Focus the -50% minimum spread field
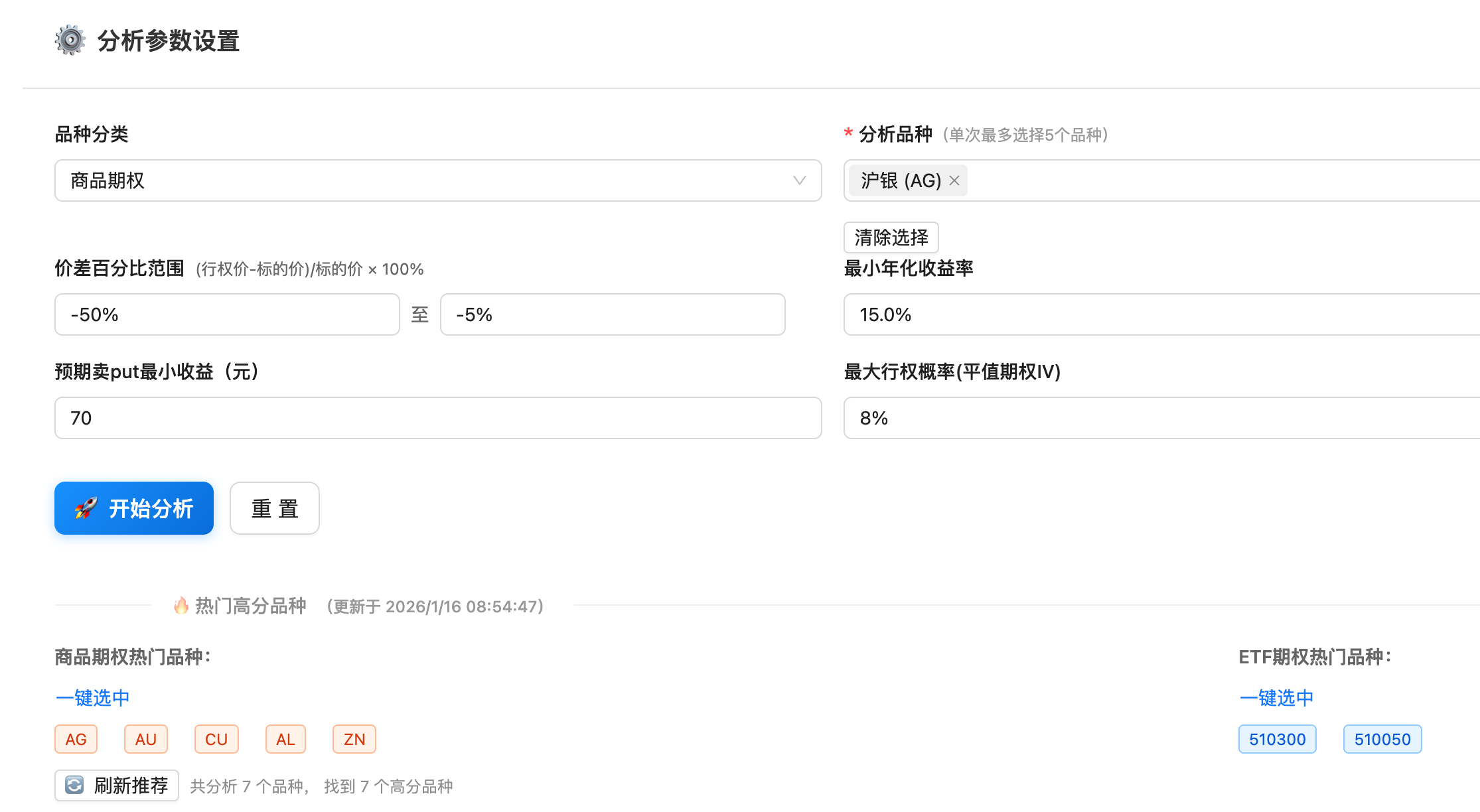This screenshot has height=812, width=1480. pos(227,314)
